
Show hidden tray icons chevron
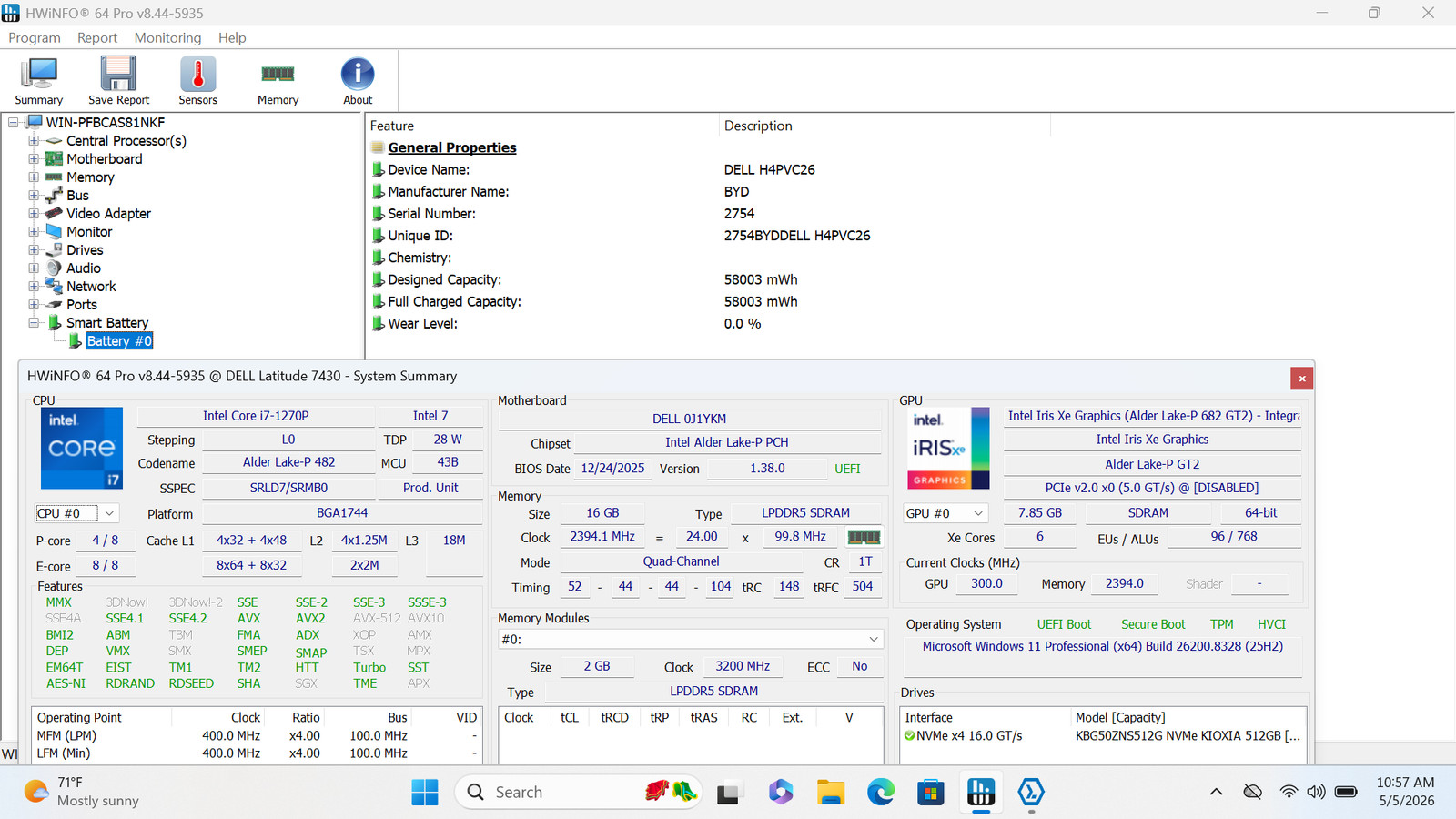click(x=1216, y=792)
